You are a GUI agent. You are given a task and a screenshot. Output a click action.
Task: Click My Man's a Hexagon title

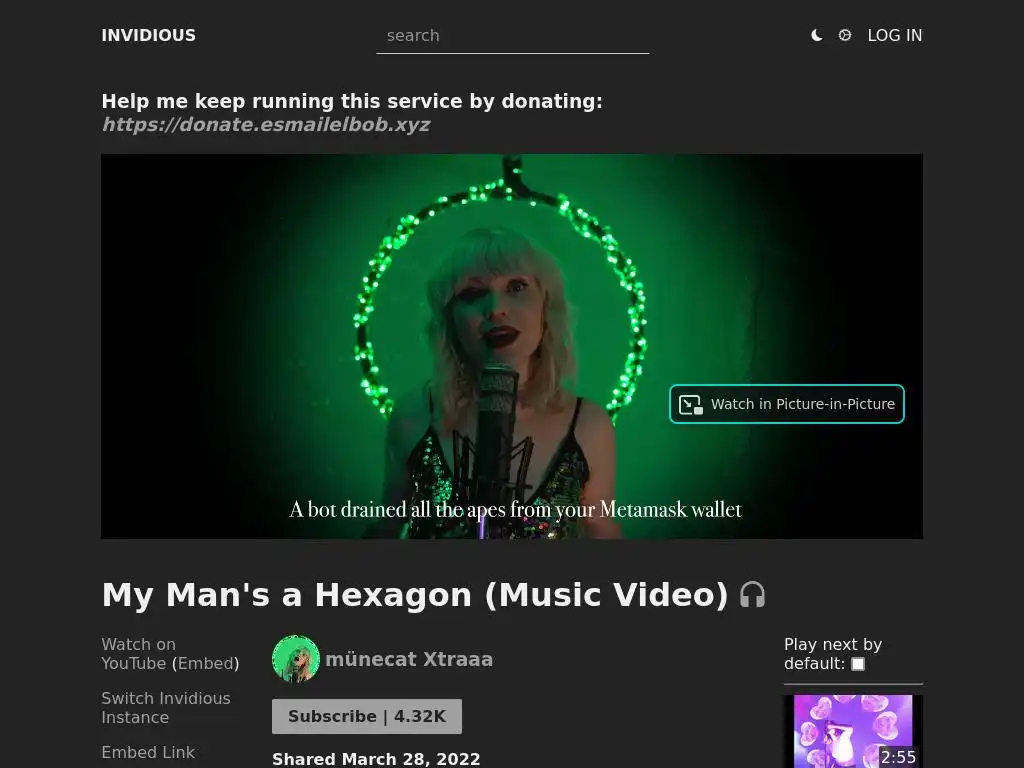pos(415,595)
